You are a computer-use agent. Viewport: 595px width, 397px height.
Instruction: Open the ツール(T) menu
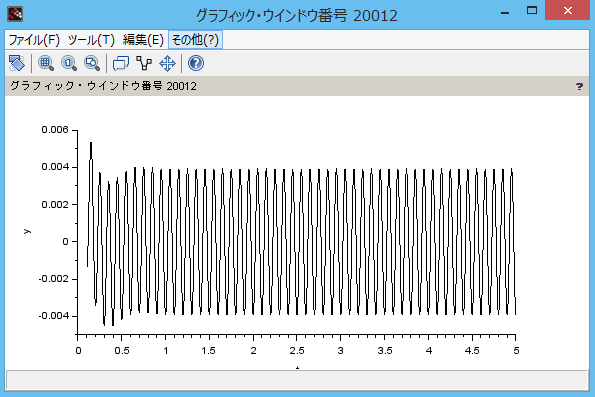91,39
